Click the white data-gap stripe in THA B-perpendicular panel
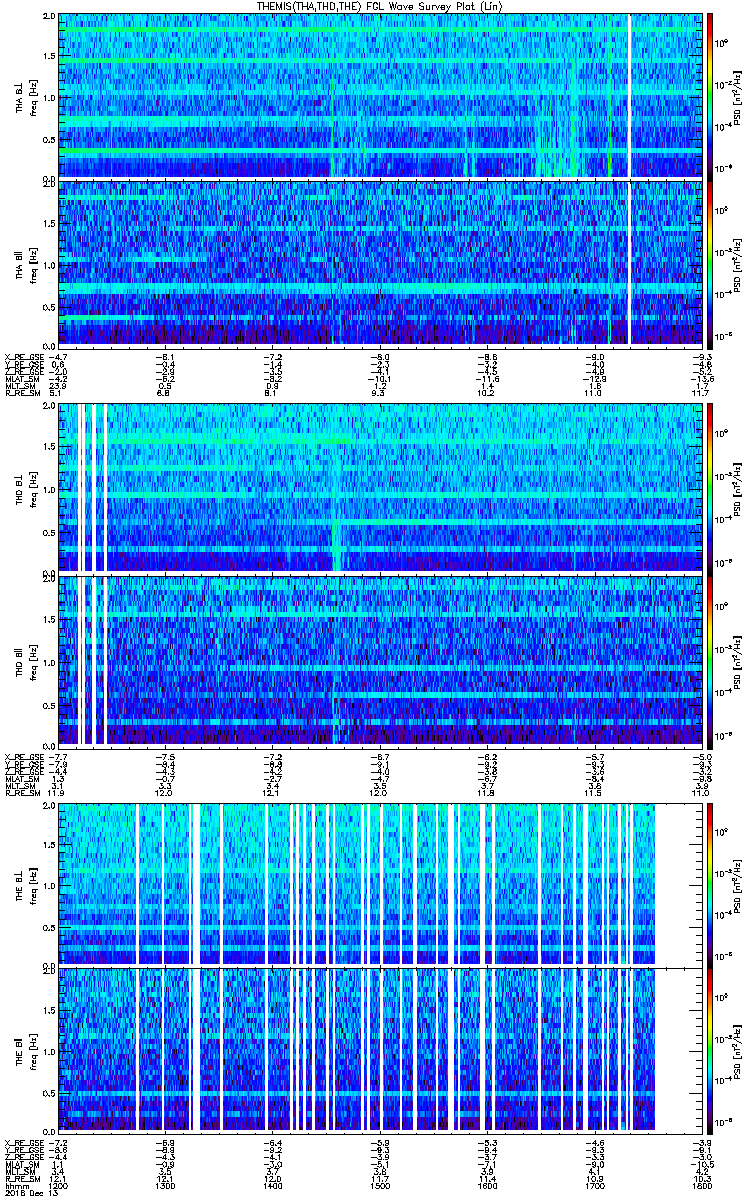750x1200 pixels. pos(630,96)
